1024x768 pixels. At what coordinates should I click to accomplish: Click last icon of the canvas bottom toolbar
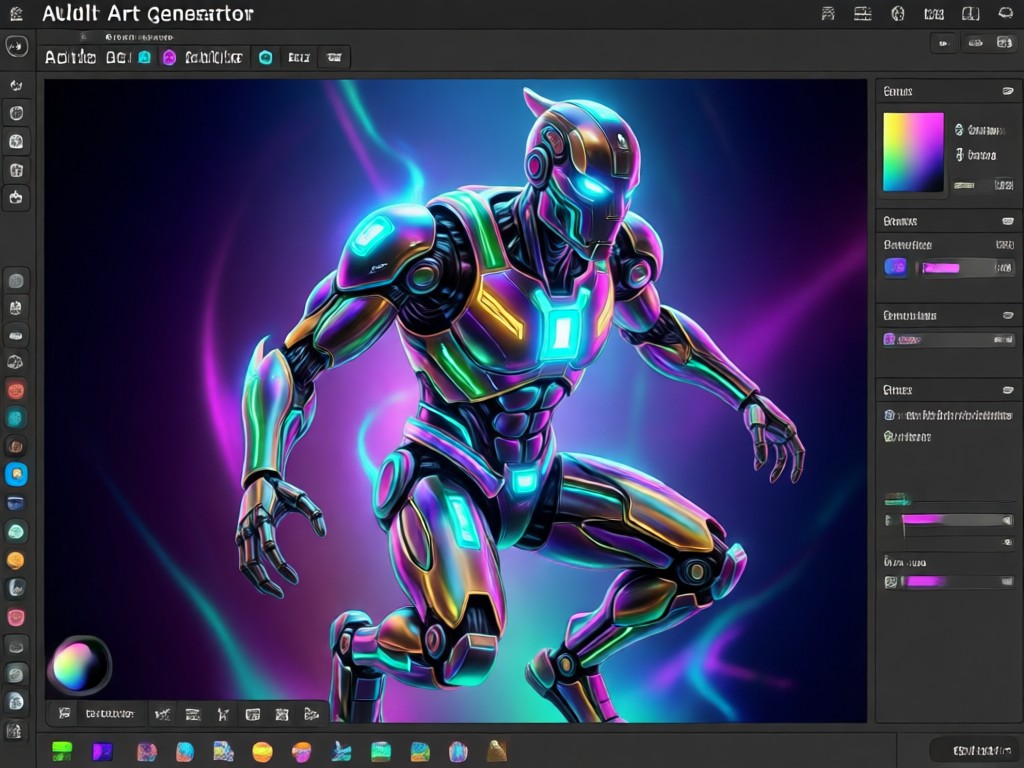[312, 714]
